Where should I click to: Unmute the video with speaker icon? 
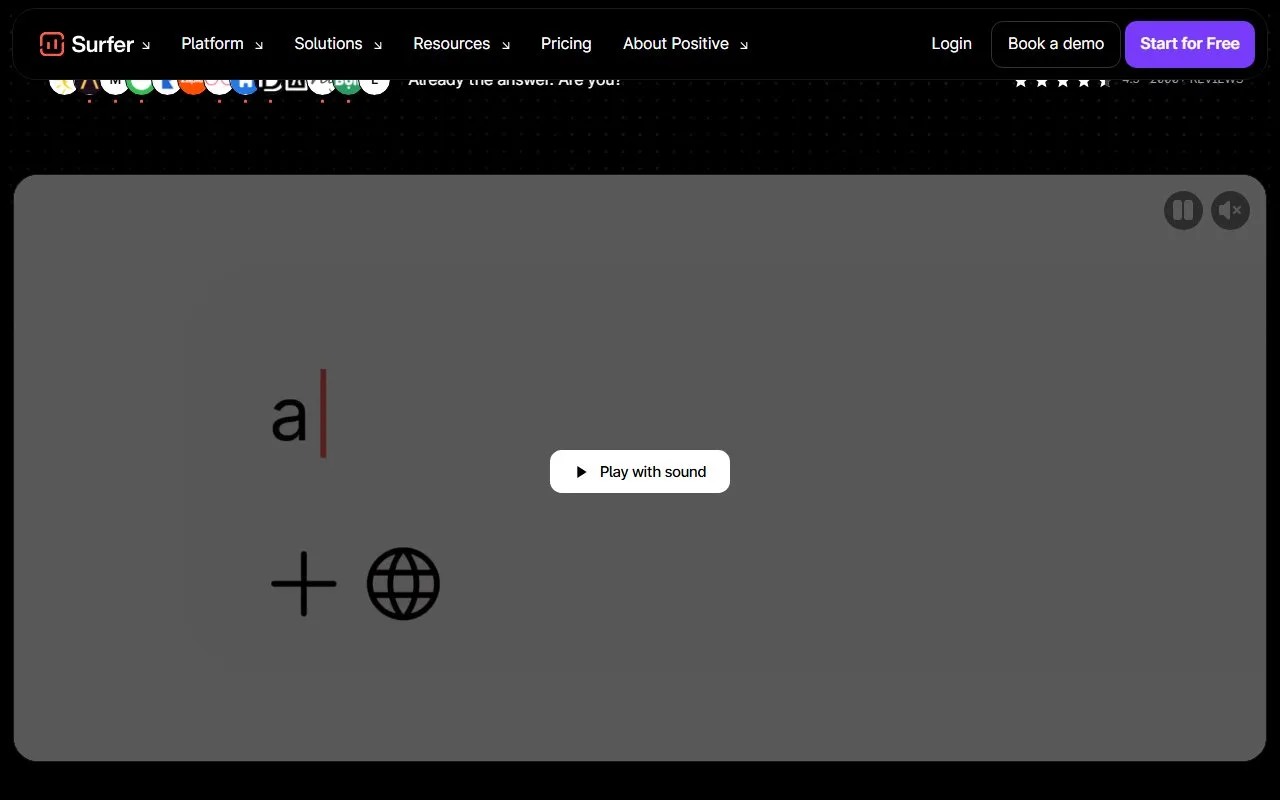[1231, 210]
